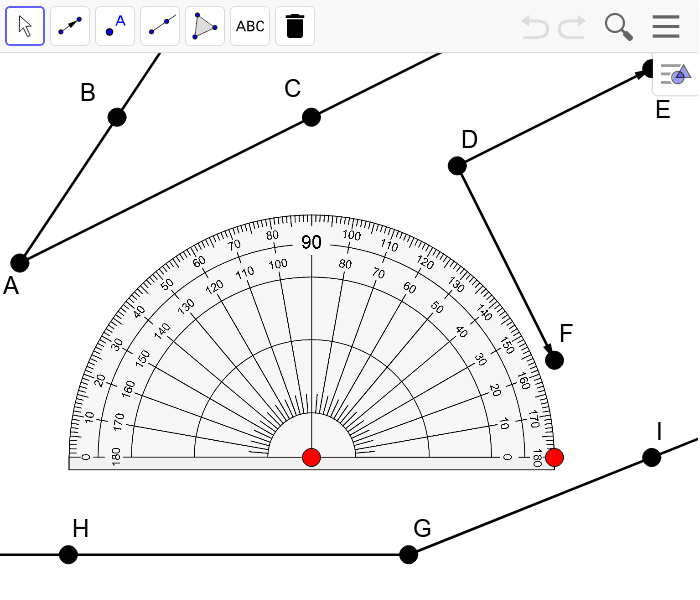This screenshot has height=600, width=700.
Task: Open the style bar toggle icon
Action: pos(675,74)
